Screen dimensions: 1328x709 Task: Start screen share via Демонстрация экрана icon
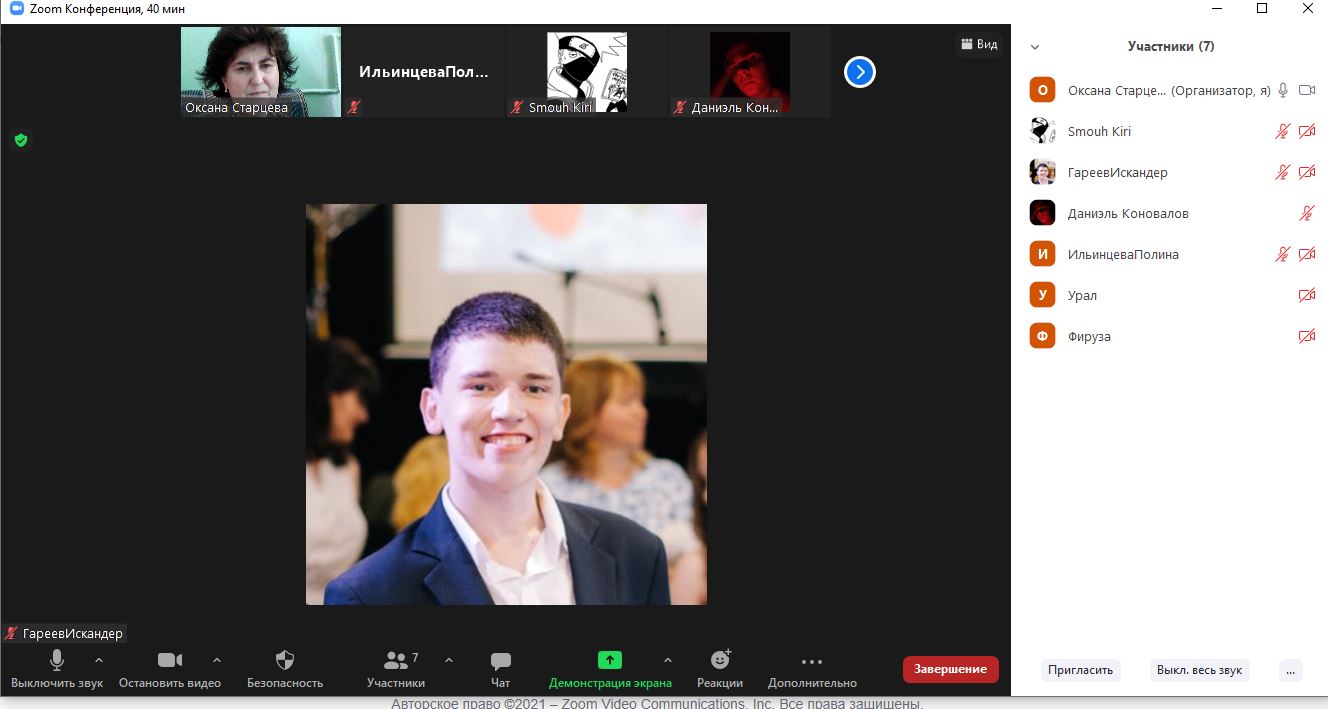pyautogui.click(x=610, y=660)
